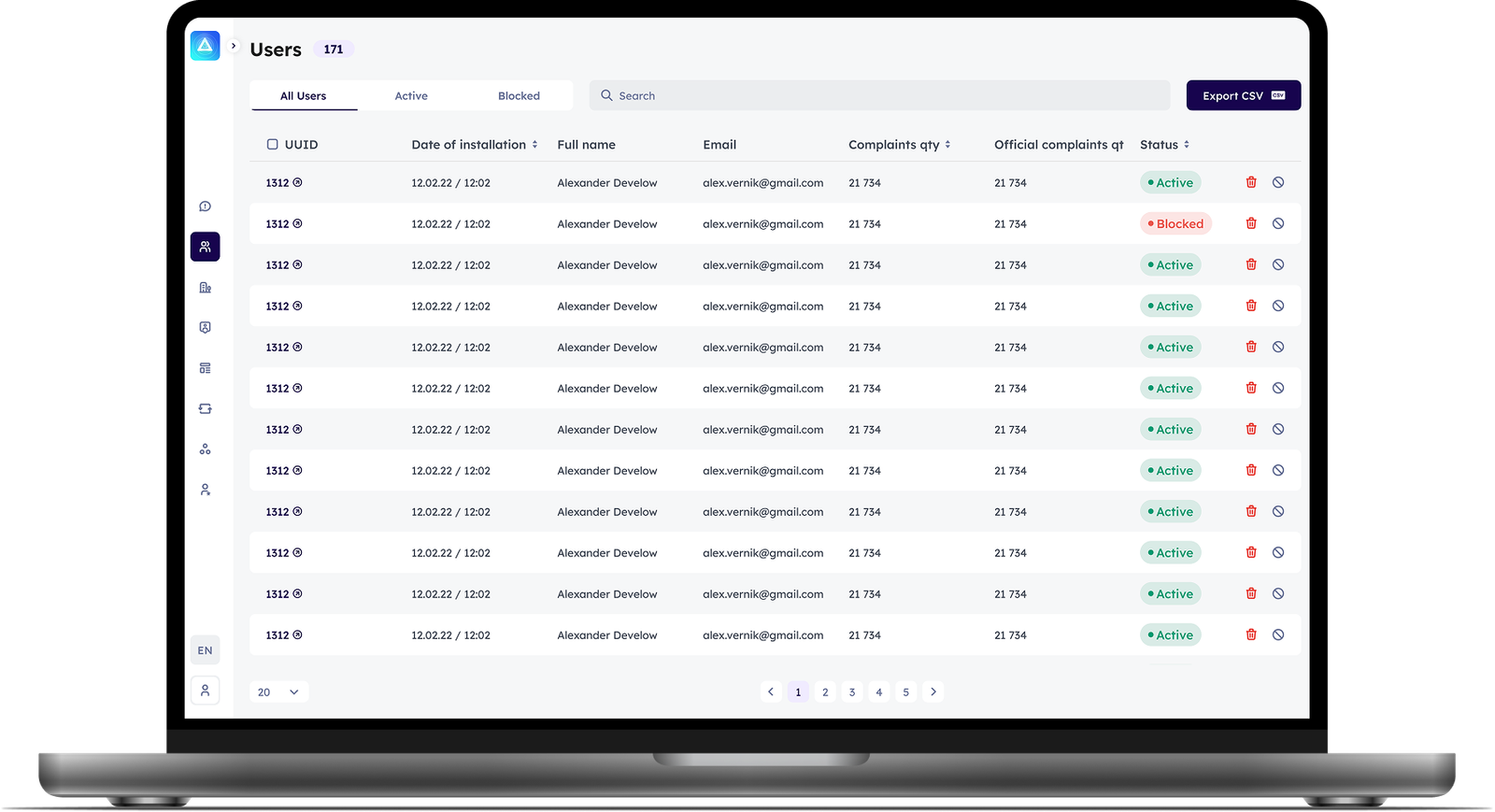Screen dimensions: 1495x812
Task: Click the trash icon on the Blocked user row
Action: point(1251,223)
